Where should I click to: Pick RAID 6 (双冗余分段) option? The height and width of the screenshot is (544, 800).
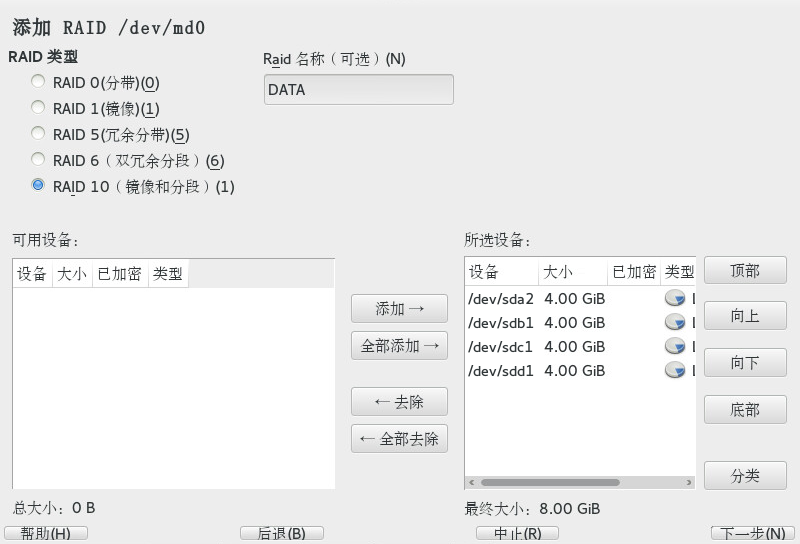[x=38, y=160]
